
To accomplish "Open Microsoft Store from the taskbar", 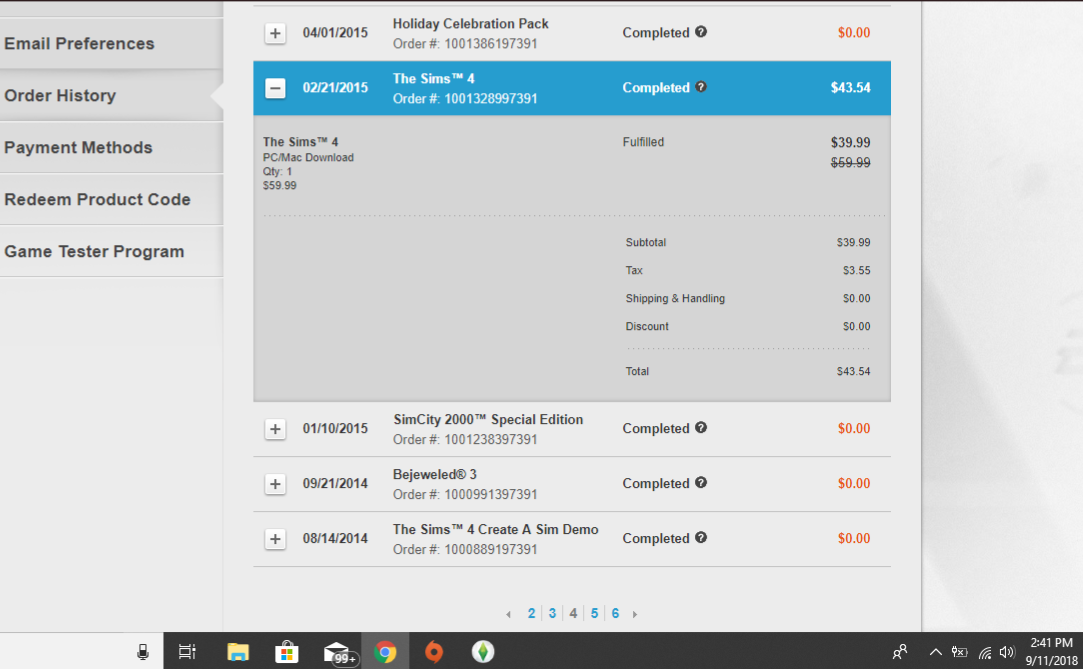I will pyautogui.click(x=287, y=652).
